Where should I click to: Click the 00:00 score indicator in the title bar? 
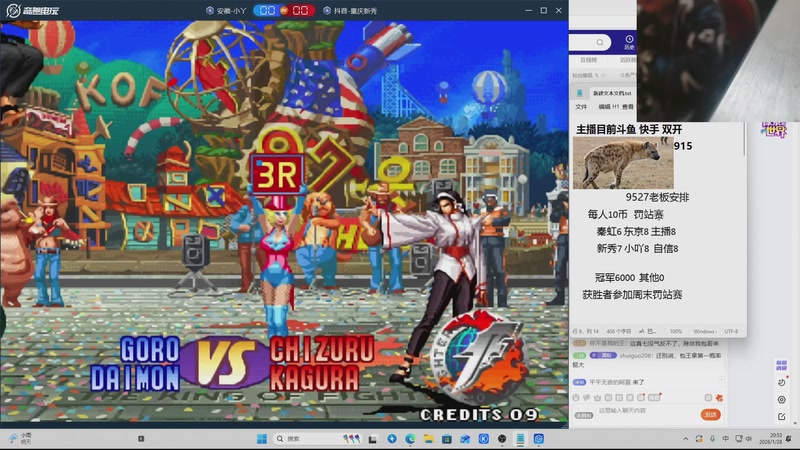pos(284,10)
